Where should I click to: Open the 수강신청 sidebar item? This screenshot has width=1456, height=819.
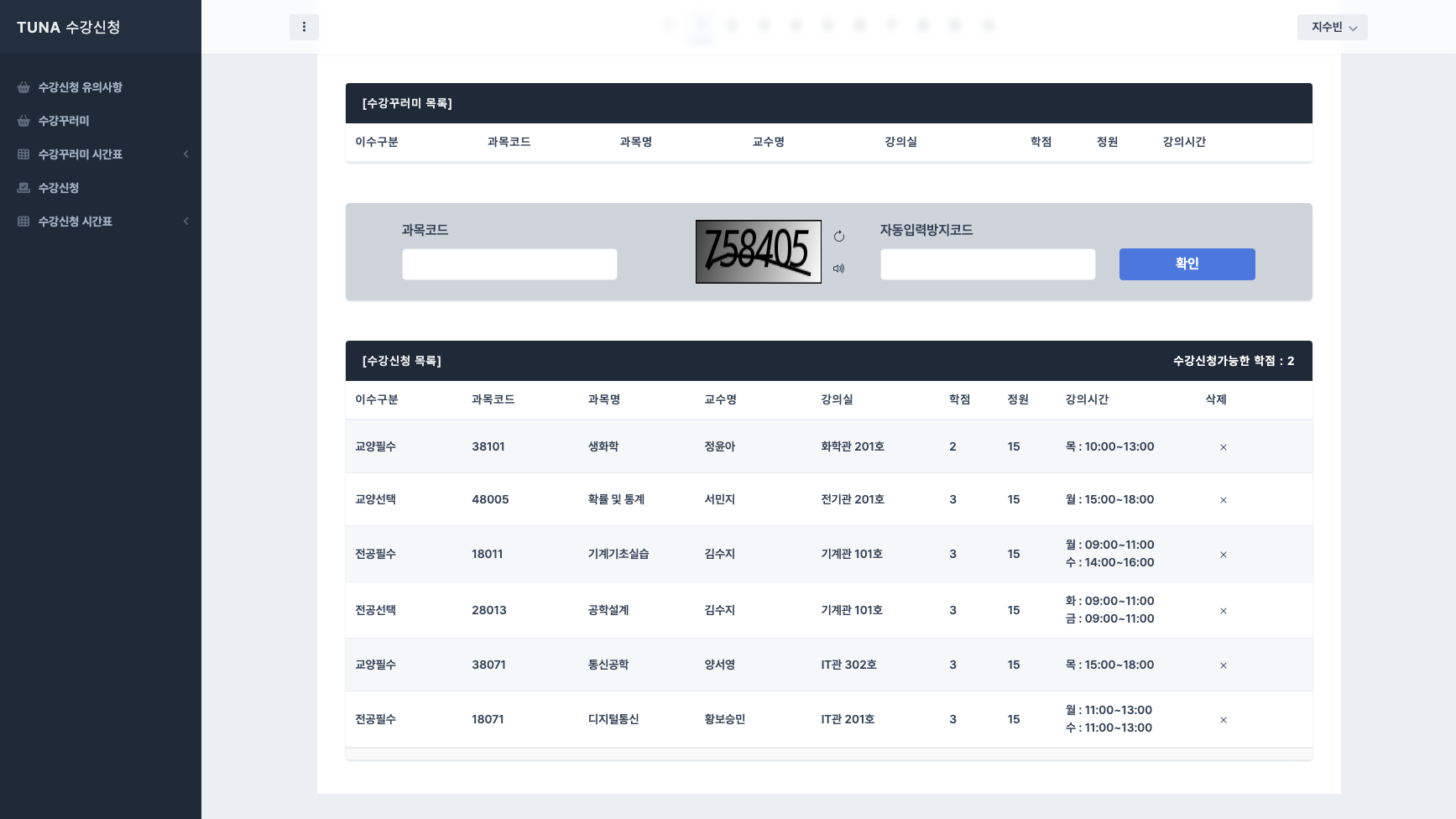pos(58,188)
